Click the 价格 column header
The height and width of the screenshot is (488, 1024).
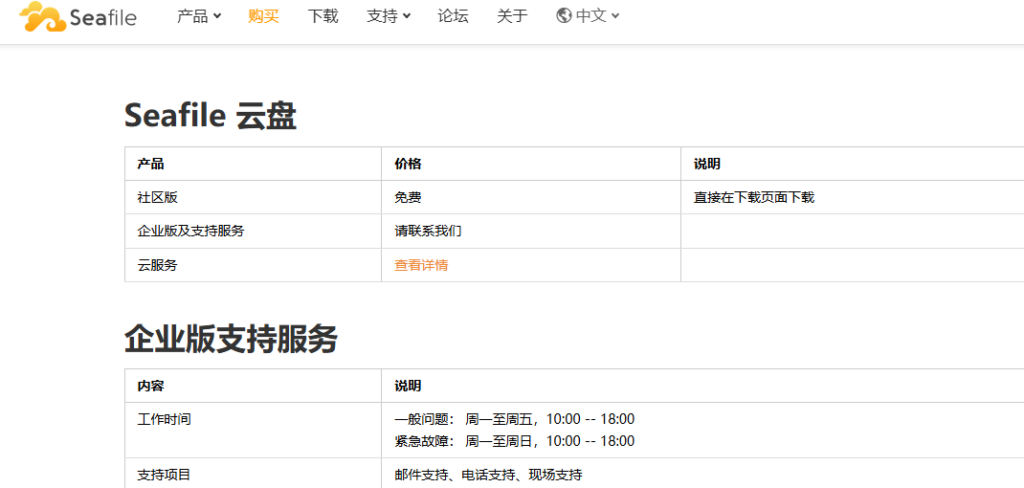pyautogui.click(x=531, y=163)
